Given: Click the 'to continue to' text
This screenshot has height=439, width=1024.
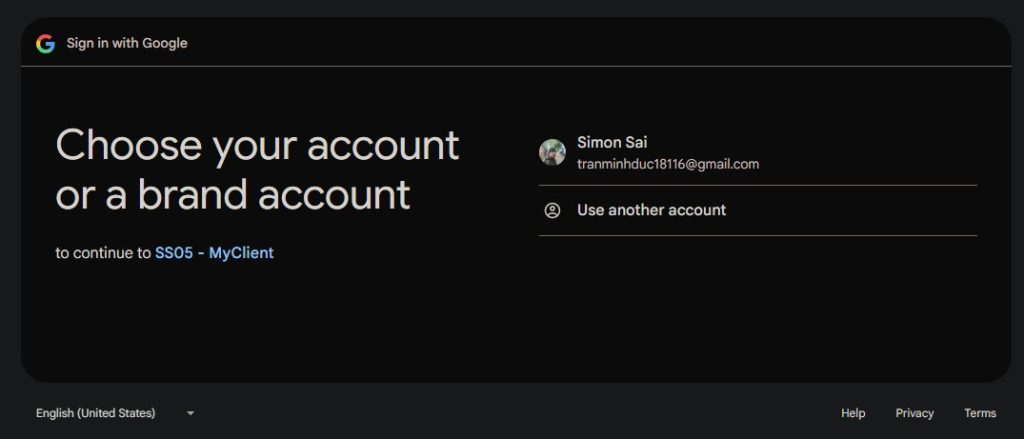Looking at the screenshot, I should (x=103, y=253).
